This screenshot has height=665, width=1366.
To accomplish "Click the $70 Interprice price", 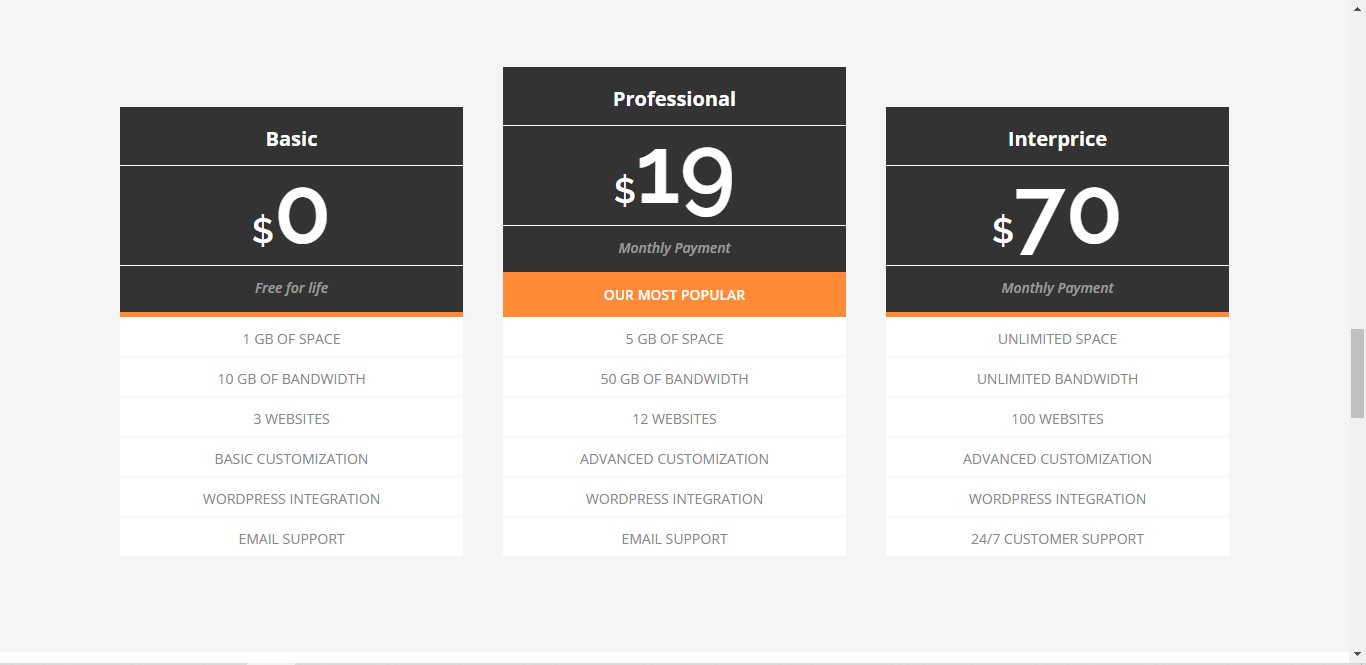I will (x=1057, y=220).
